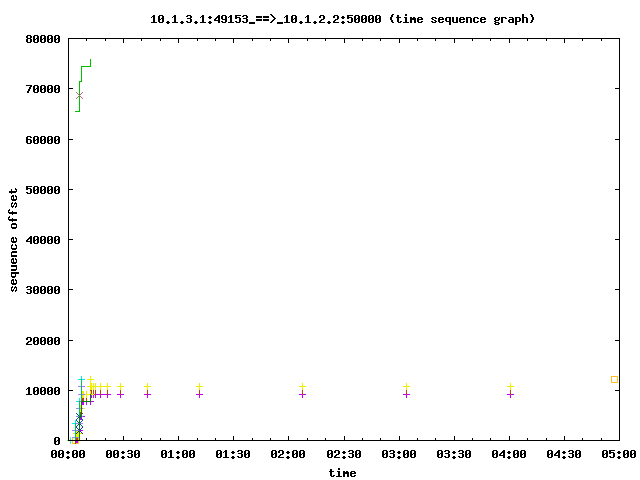The width and height of the screenshot is (640, 480).
Task: Click the green stepped line near 75000
Action: [86, 66]
